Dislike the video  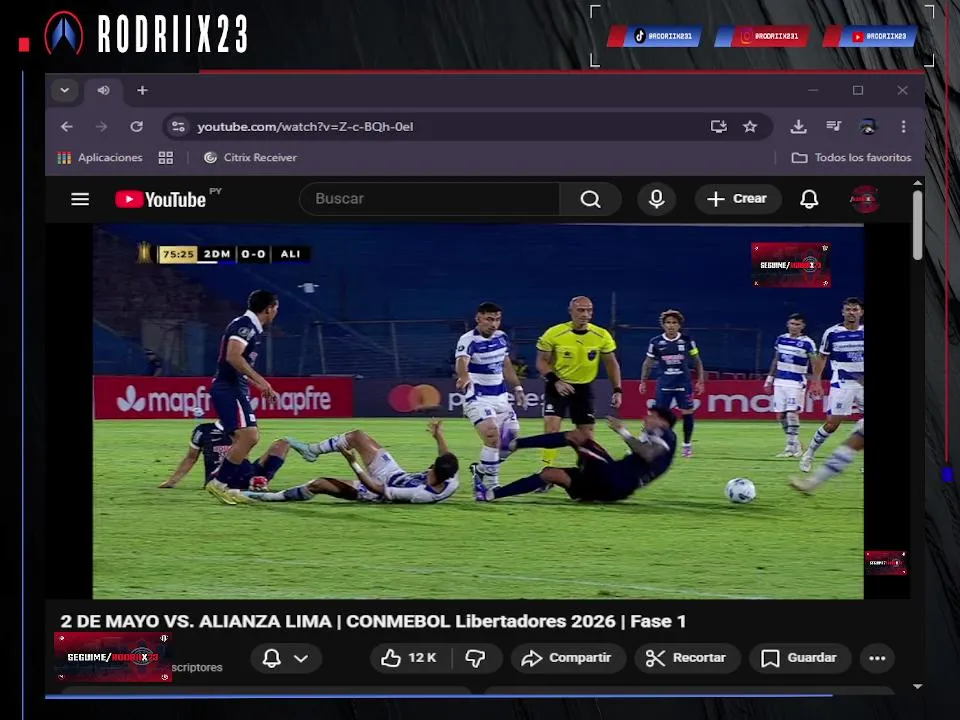(x=476, y=658)
